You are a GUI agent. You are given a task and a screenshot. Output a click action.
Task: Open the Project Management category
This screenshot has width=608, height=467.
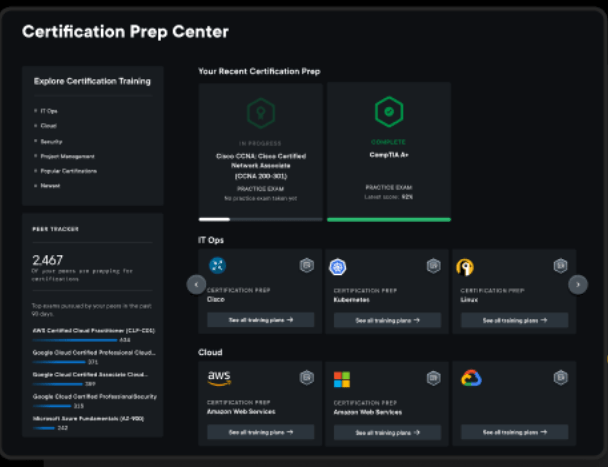point(67,156)
